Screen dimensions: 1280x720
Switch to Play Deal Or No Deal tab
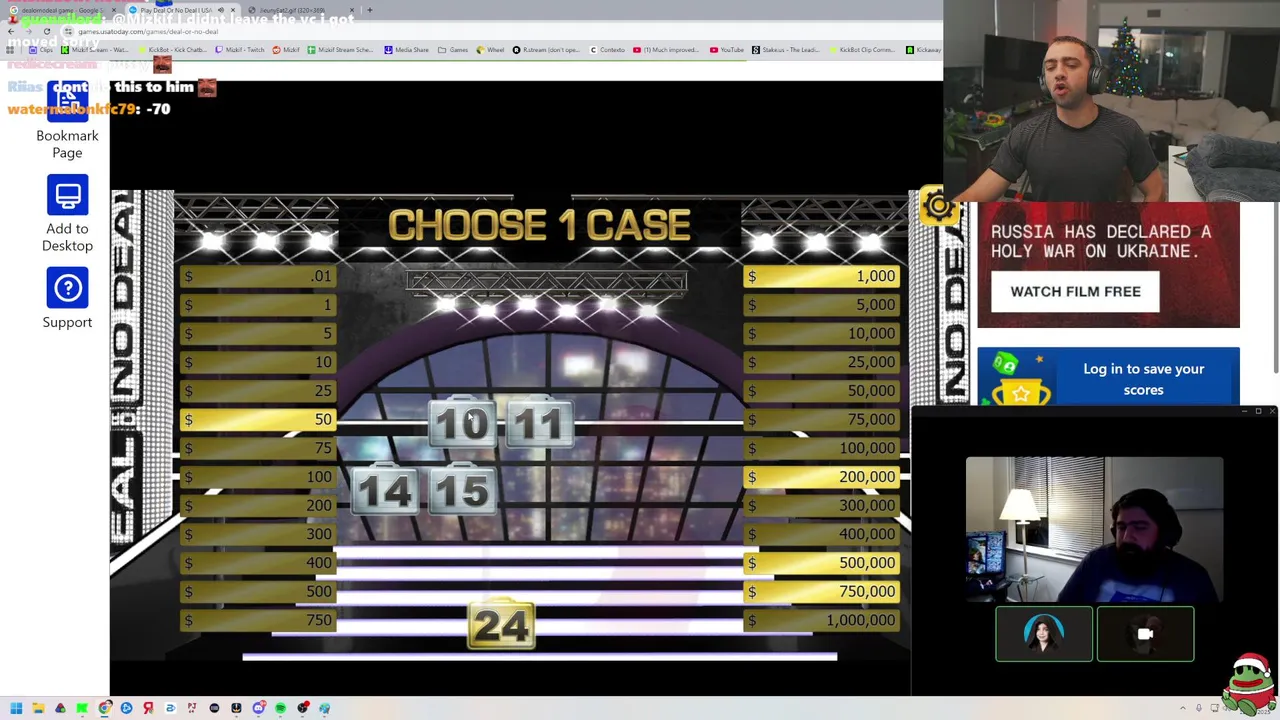pyautogui.click(x=182, y=10)
